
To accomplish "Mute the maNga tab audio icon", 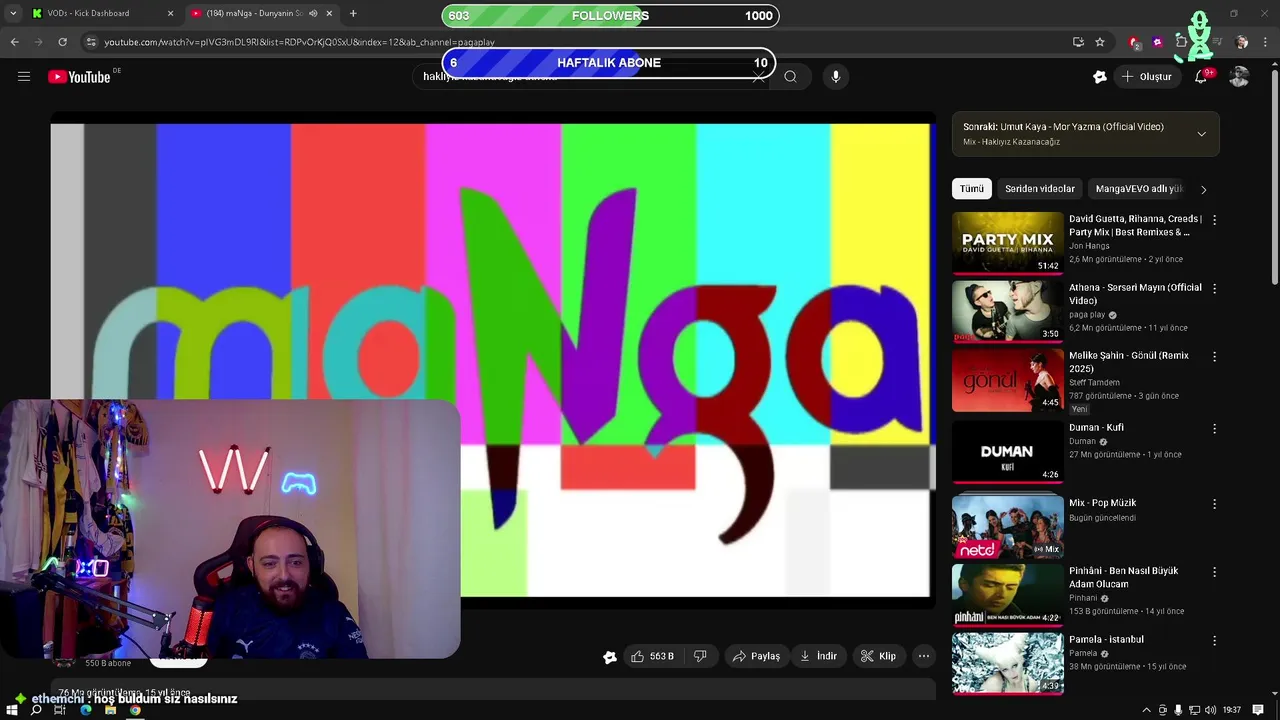I will (313, 13).
